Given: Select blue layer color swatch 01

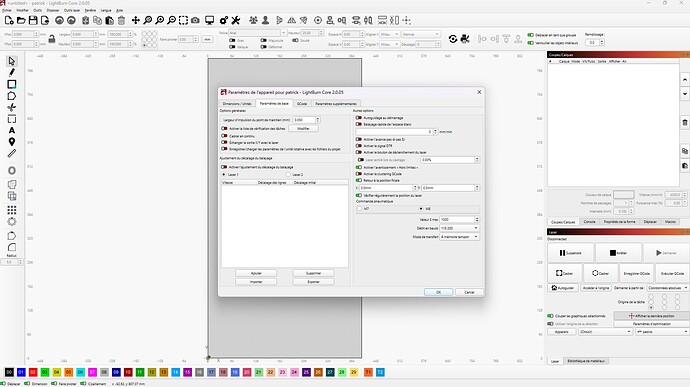Looking at the screenshot, I should click(x=21, y=372).
